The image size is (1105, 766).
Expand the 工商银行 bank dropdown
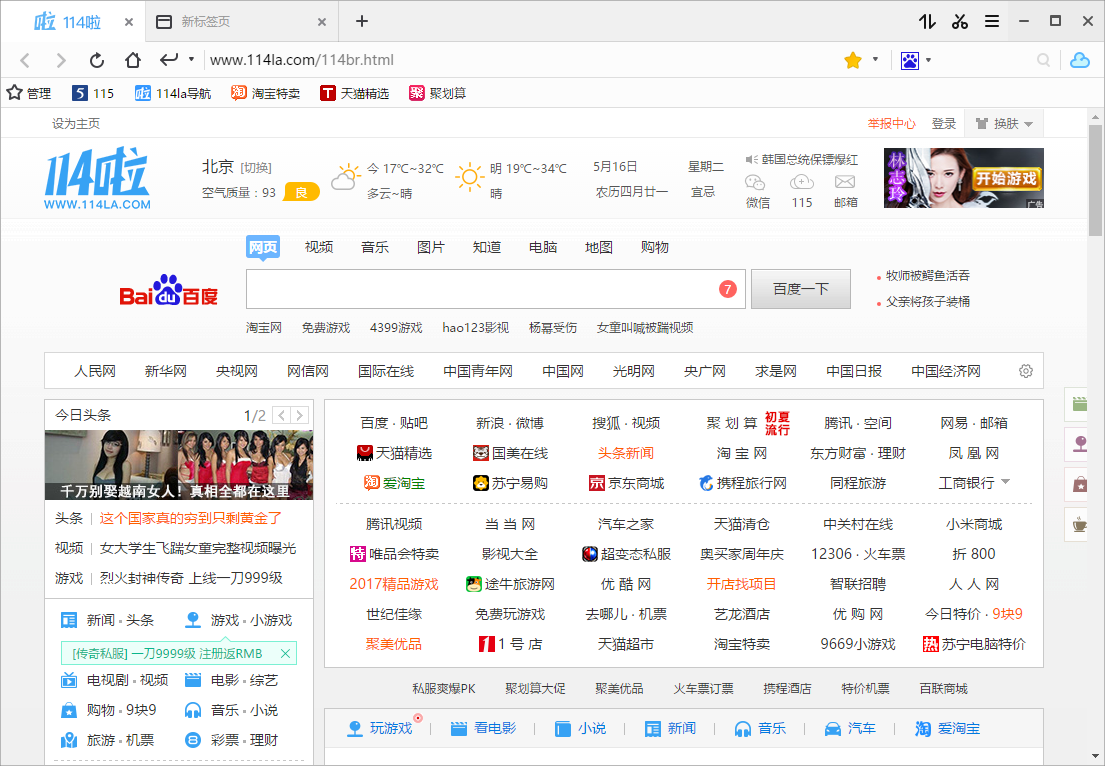click(1006, 482)
